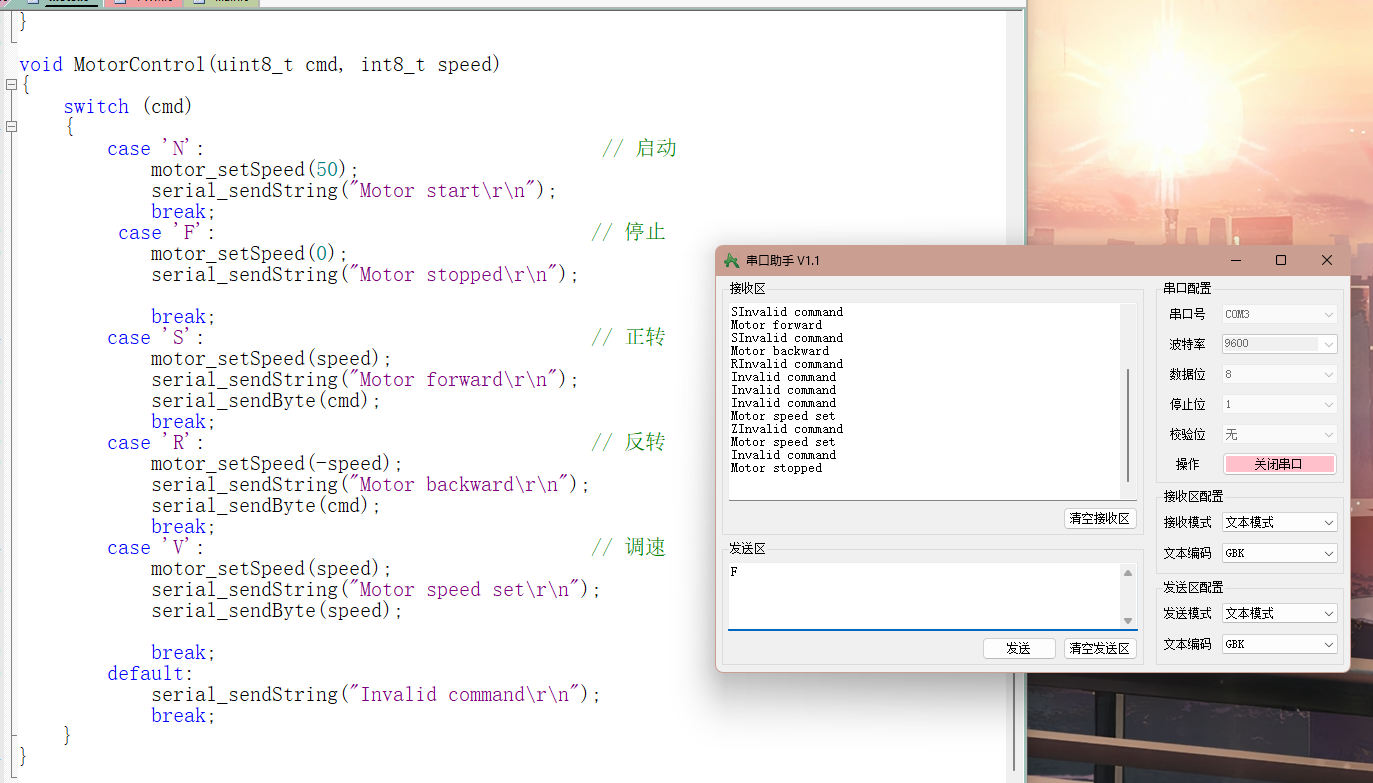Click the default: code line
Viewport: 1373px width, 783px height.
150,674
